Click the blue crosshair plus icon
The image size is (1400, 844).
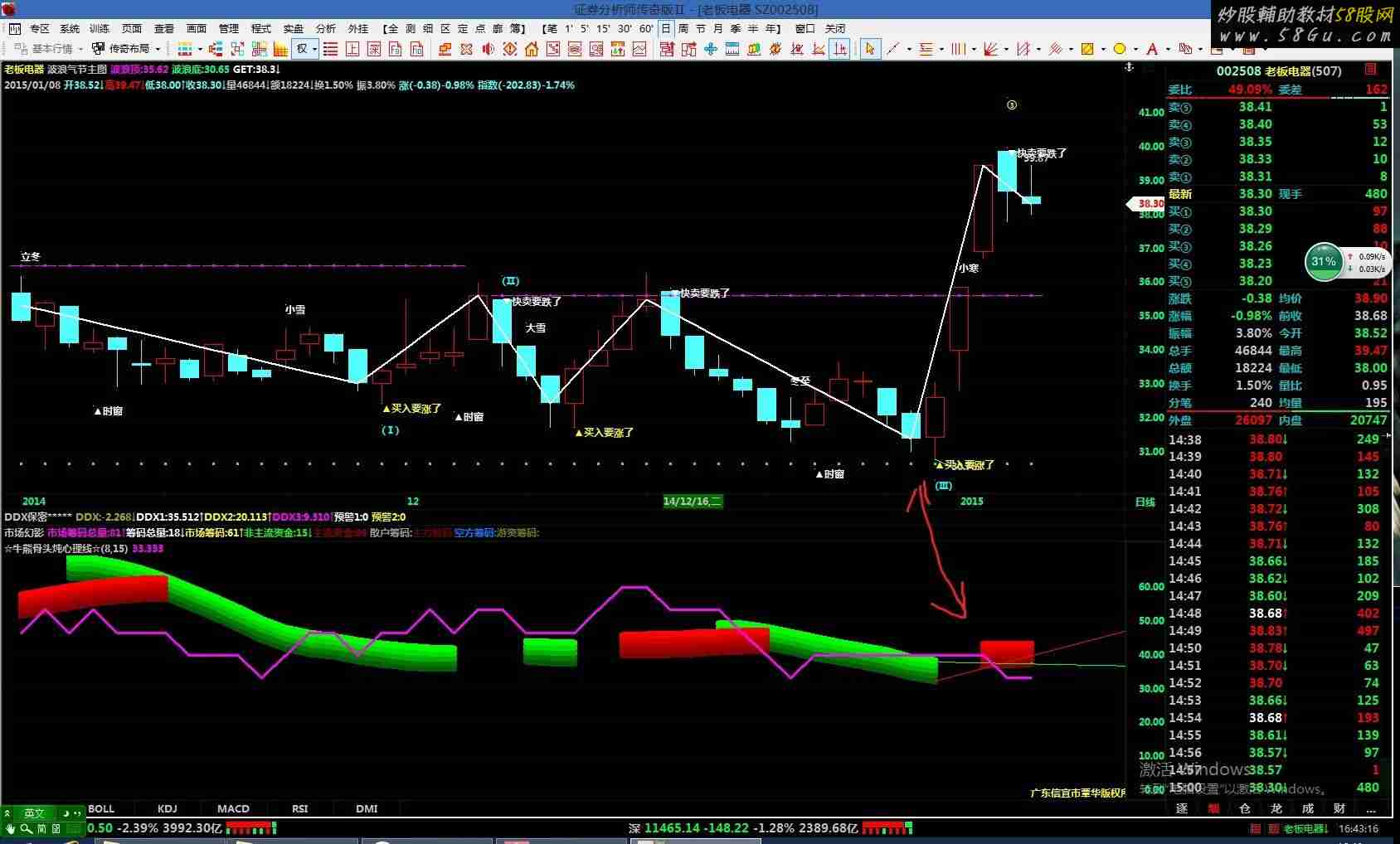[710, 49]
